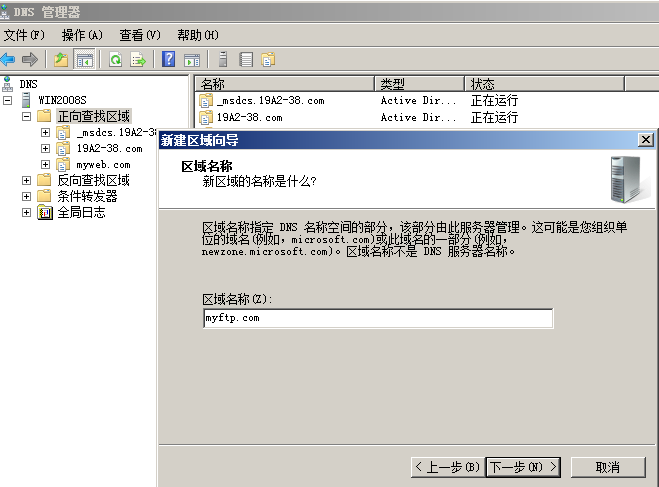
Task: Open Help with the question mark icon
Action: tap(169, 59)
